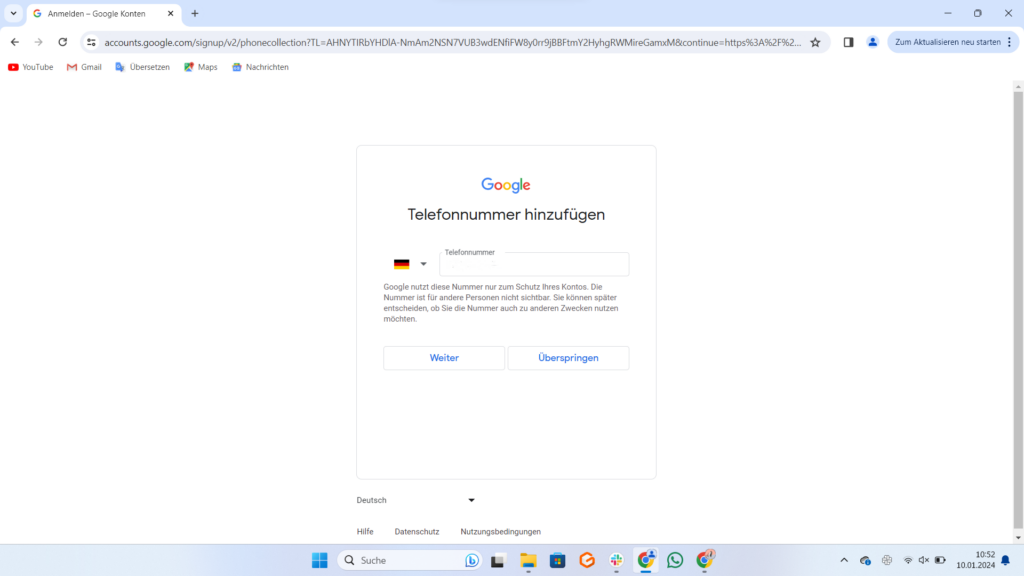Click the Weiter button

click(444, 358)
